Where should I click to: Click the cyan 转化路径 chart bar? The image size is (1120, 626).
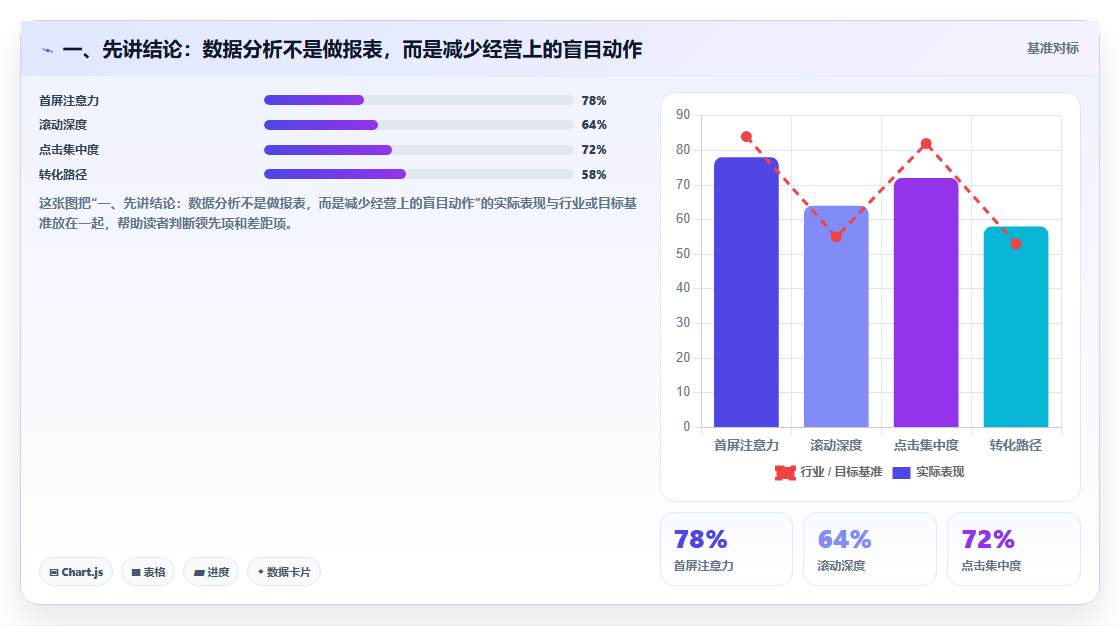[1016, 327]
